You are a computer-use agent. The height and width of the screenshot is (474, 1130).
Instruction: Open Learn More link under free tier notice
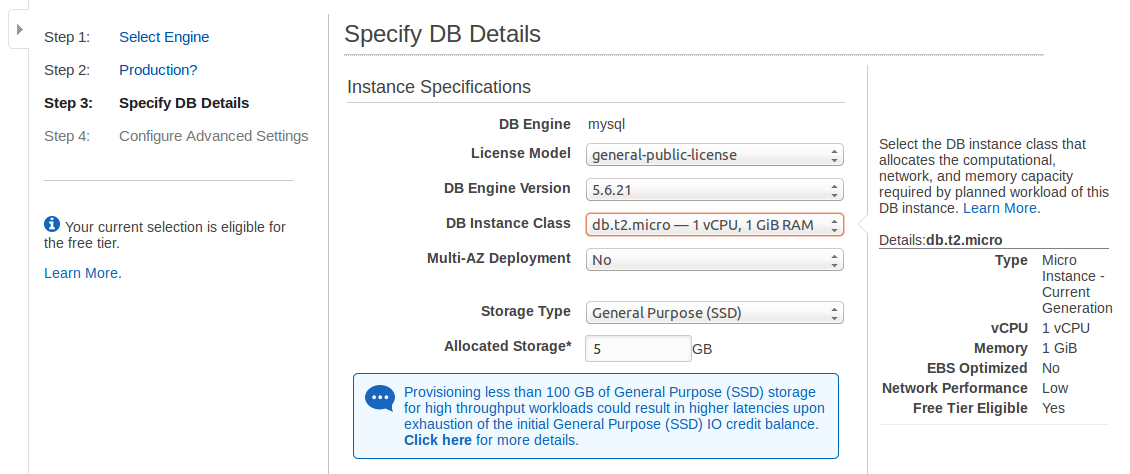(x=82, y=273)
